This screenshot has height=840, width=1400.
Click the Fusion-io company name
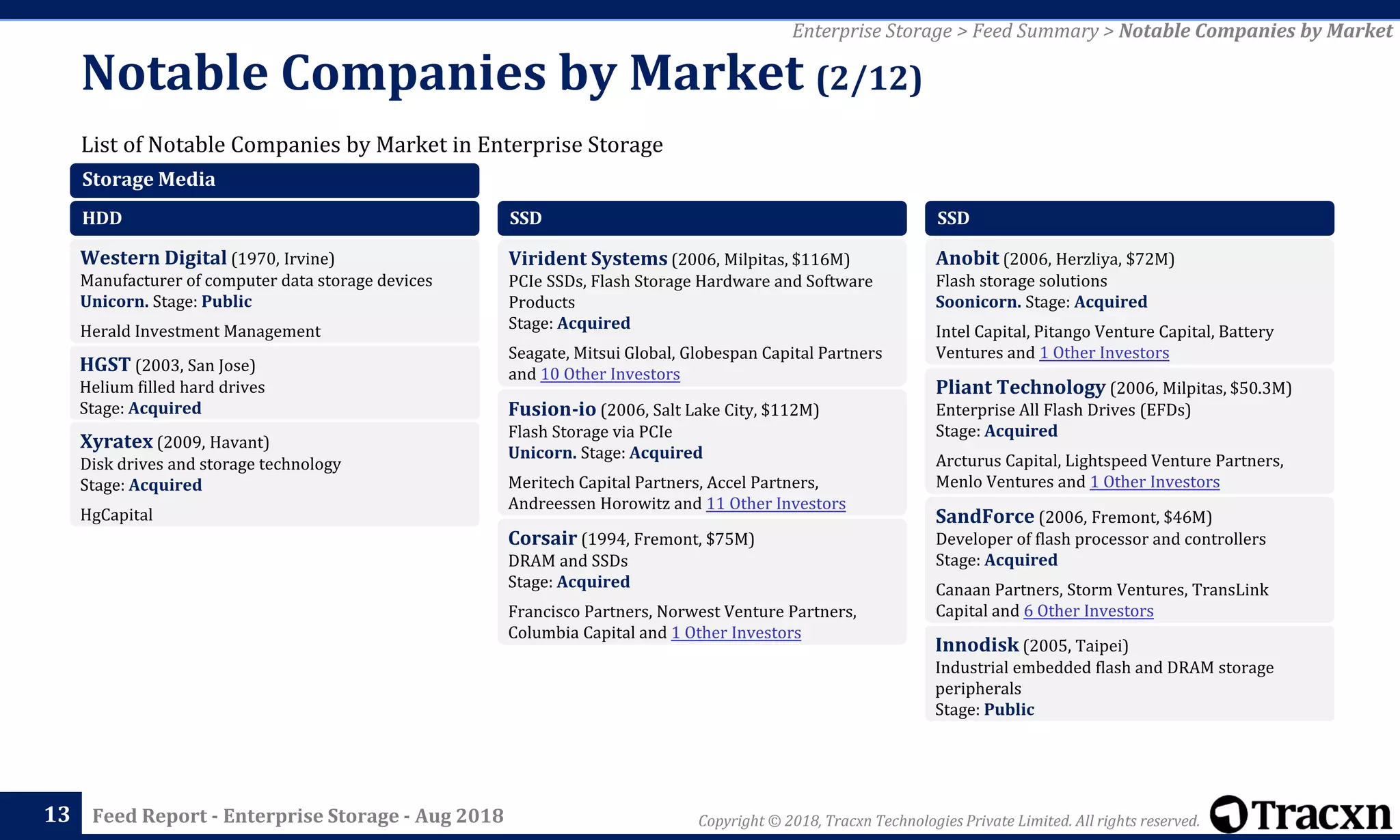552,409
